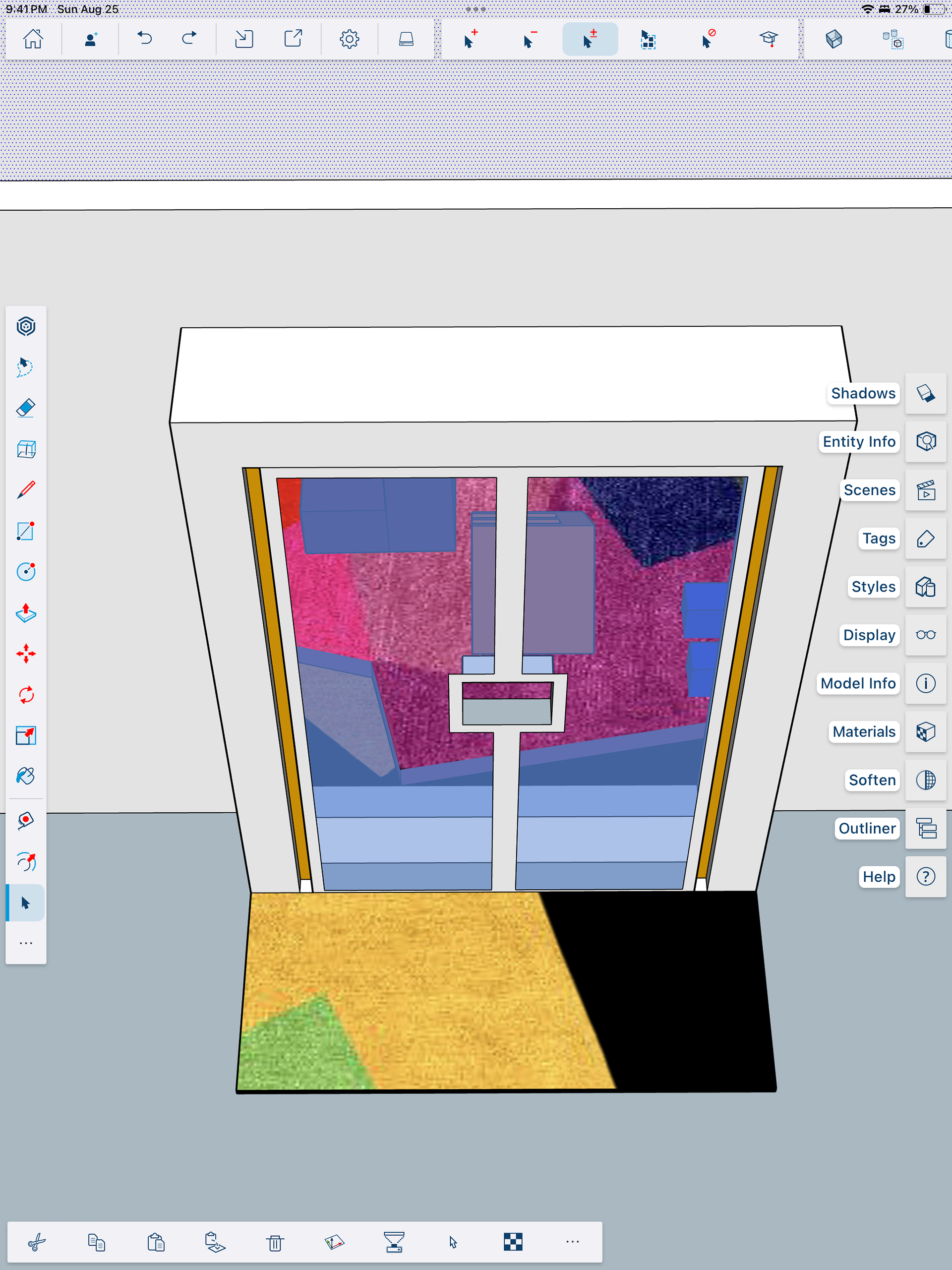Select the Lasso select tool
This screenshot has height=1270, width=952.
point(26,367)
